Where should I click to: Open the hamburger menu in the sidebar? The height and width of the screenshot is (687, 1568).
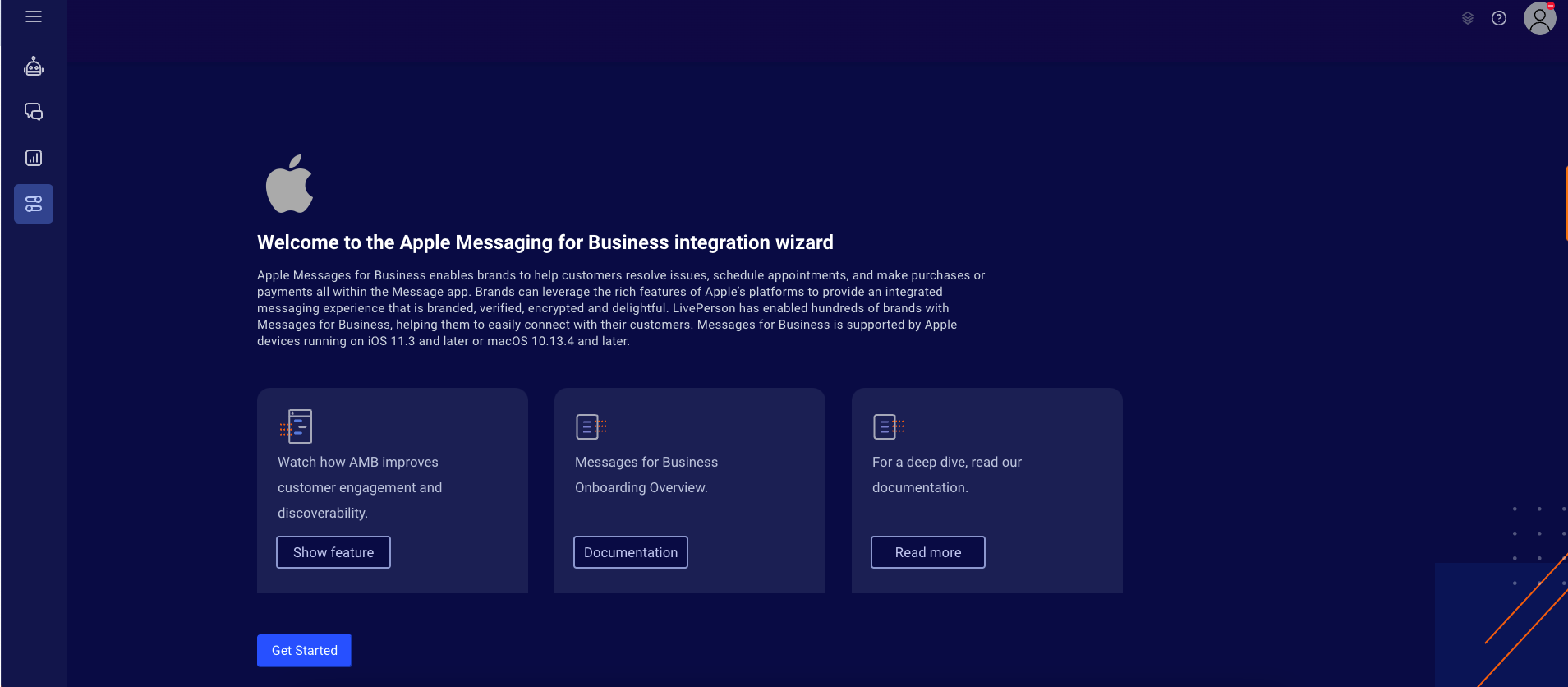34,16
